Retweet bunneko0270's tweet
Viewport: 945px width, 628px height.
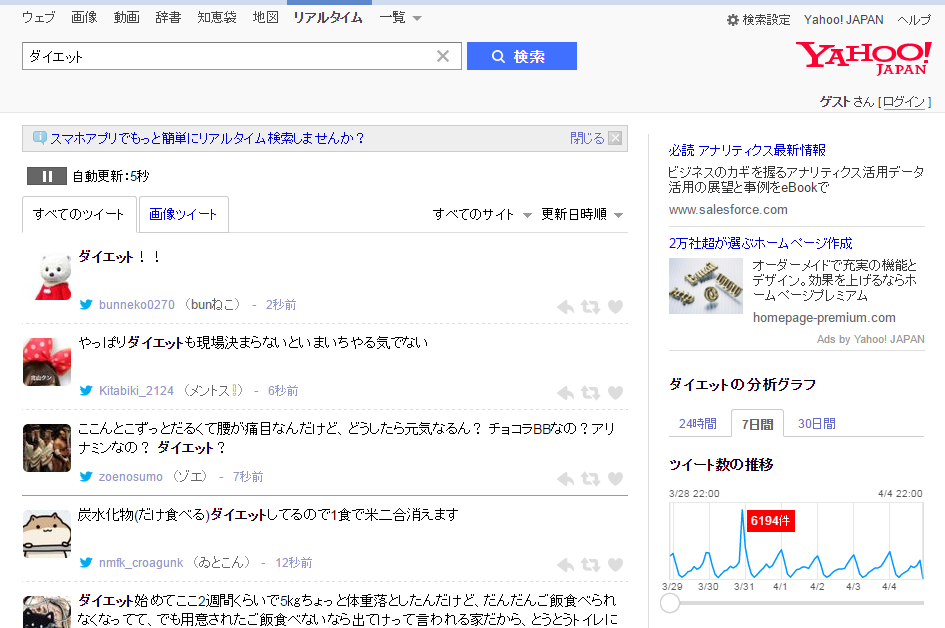pos(590,307)
